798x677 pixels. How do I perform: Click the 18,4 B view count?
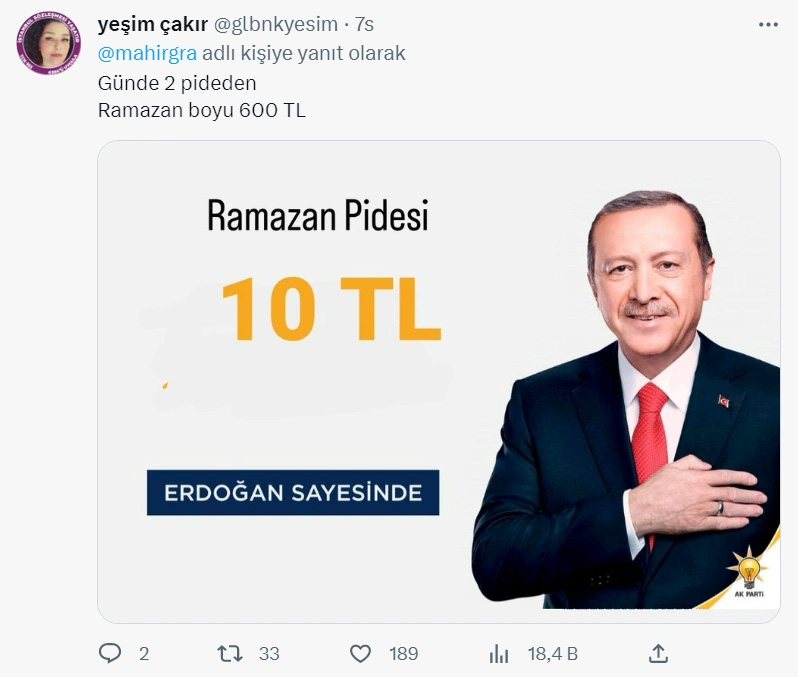[x=553, y=654]
